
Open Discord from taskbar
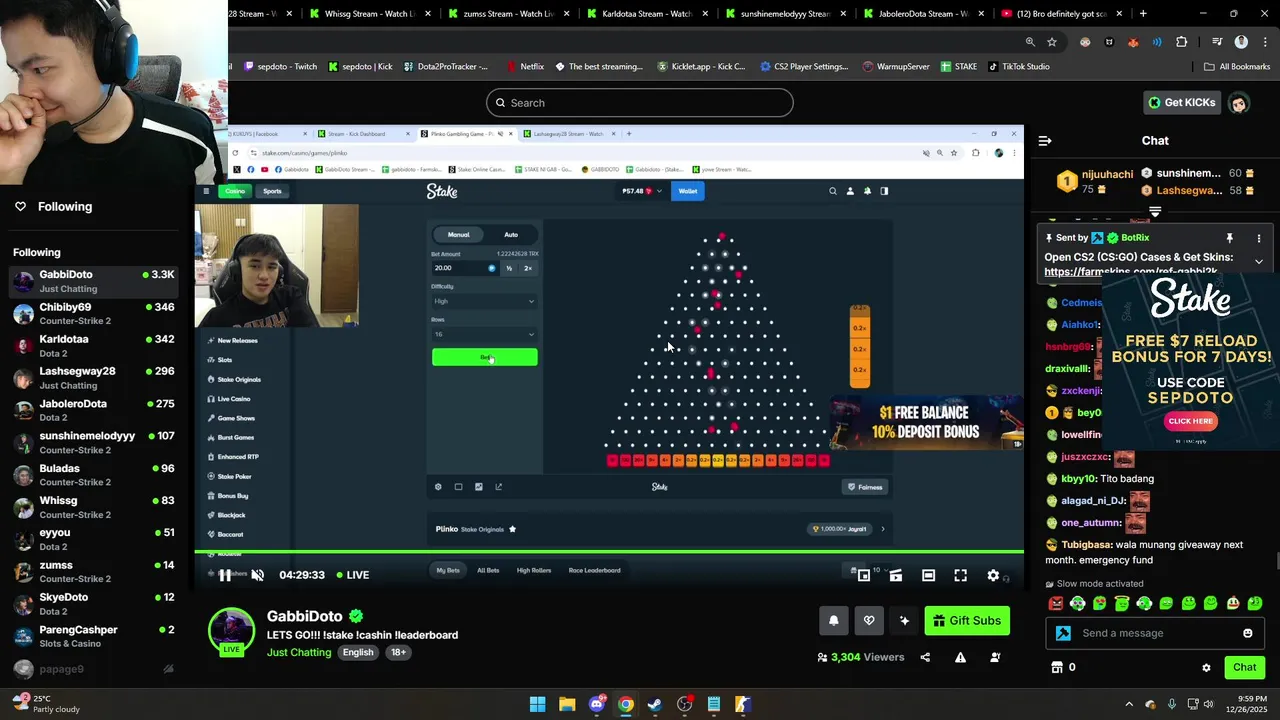click(x=596, y=704)
